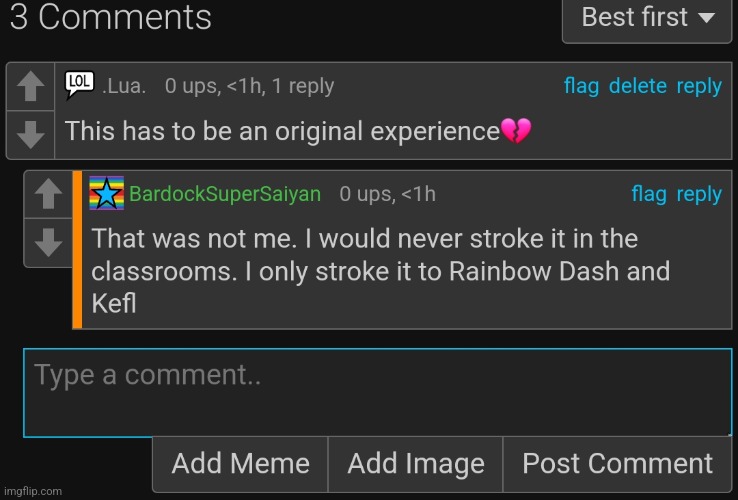The height and width of the screenshot is (500, 738).
Task: Focus the Type a comment field
Action: coord(378,392)
